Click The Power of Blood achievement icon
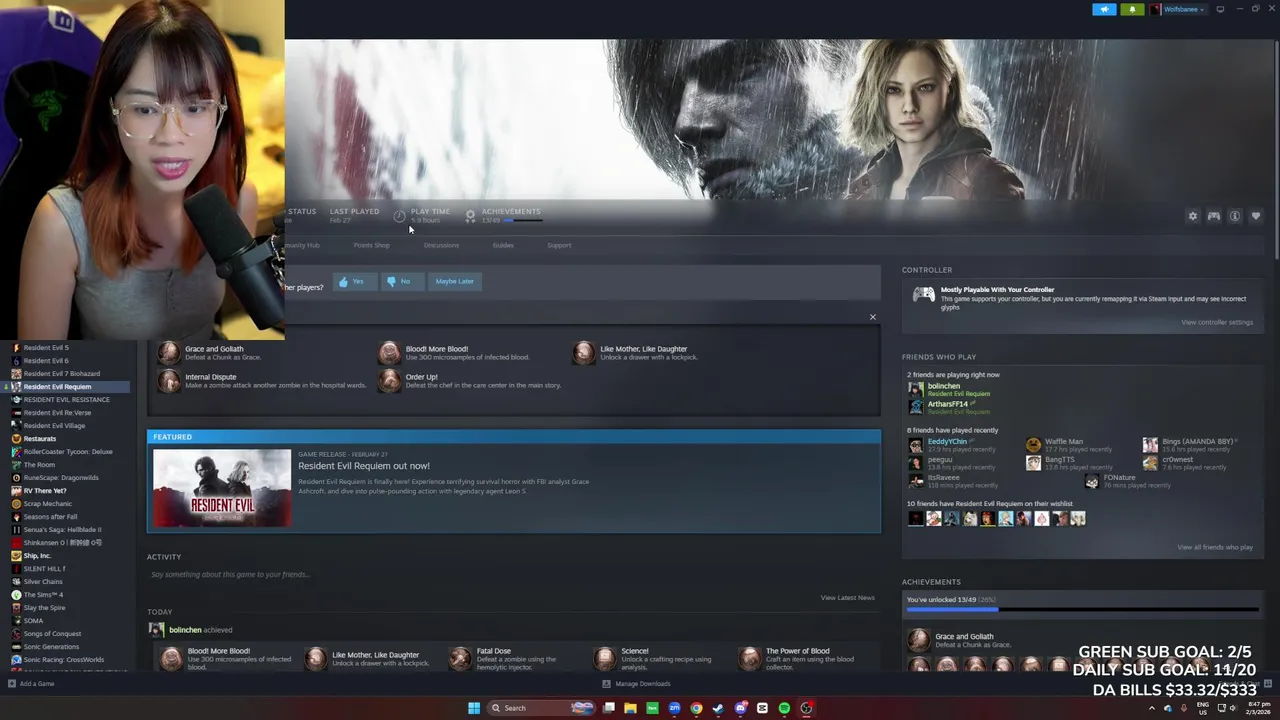Image resolution: width=1280 pixels, height=720 pixels. tap(750, 658)
